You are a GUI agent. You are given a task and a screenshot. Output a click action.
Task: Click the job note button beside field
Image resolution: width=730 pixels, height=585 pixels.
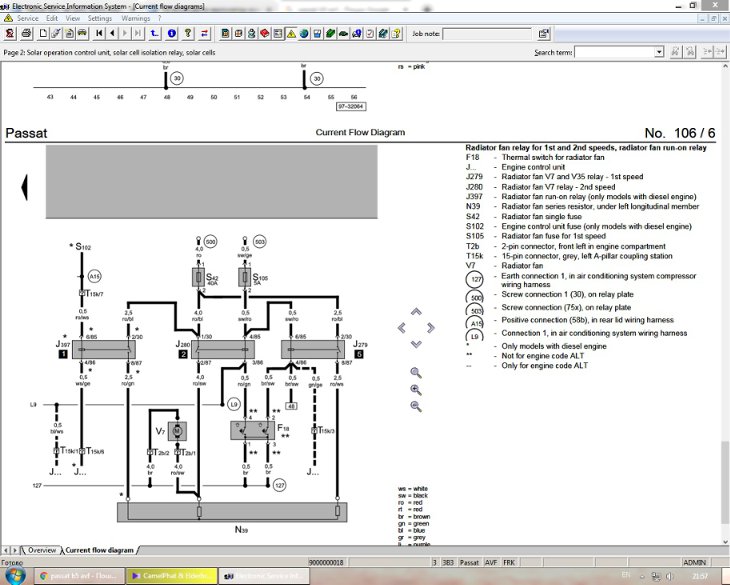(x=543, y=34)
